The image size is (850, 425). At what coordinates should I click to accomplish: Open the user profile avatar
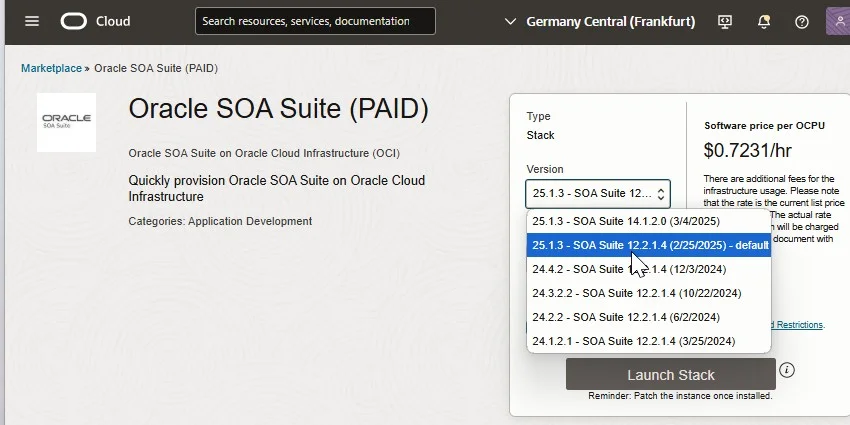tap(838, 21)
